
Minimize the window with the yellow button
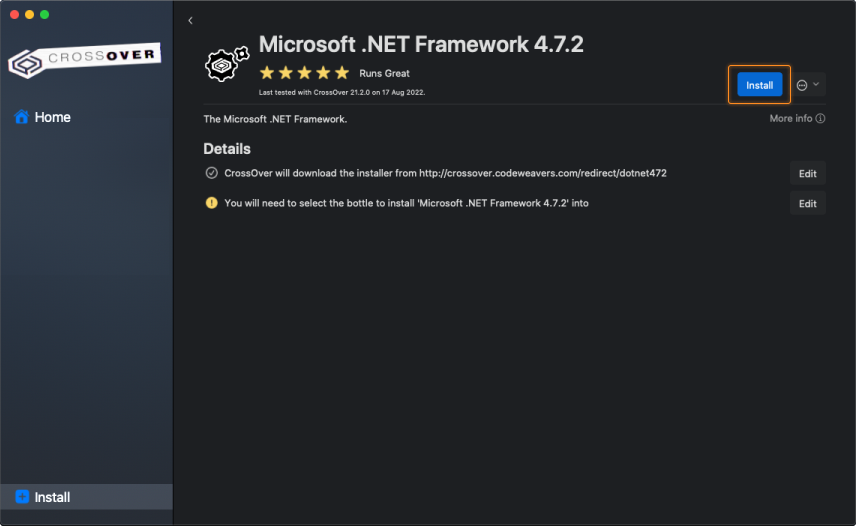point(29,15)
